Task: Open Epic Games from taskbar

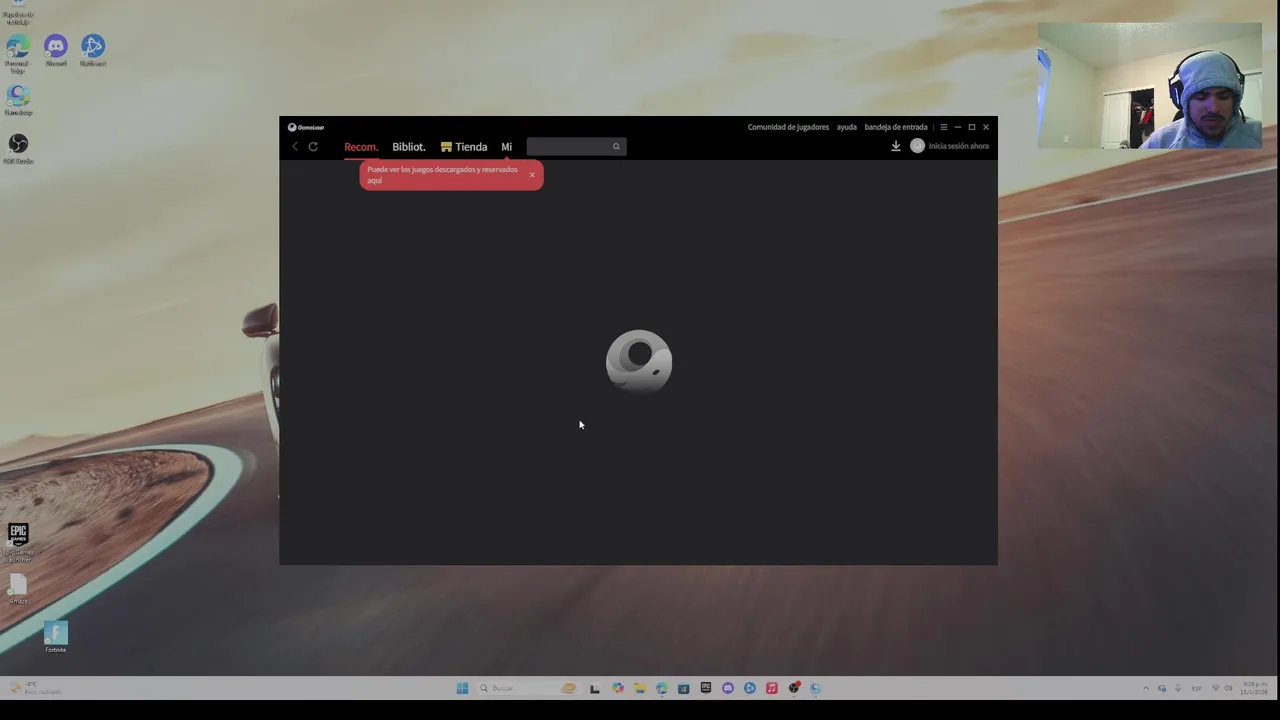Action: click(x=706, y=688)
